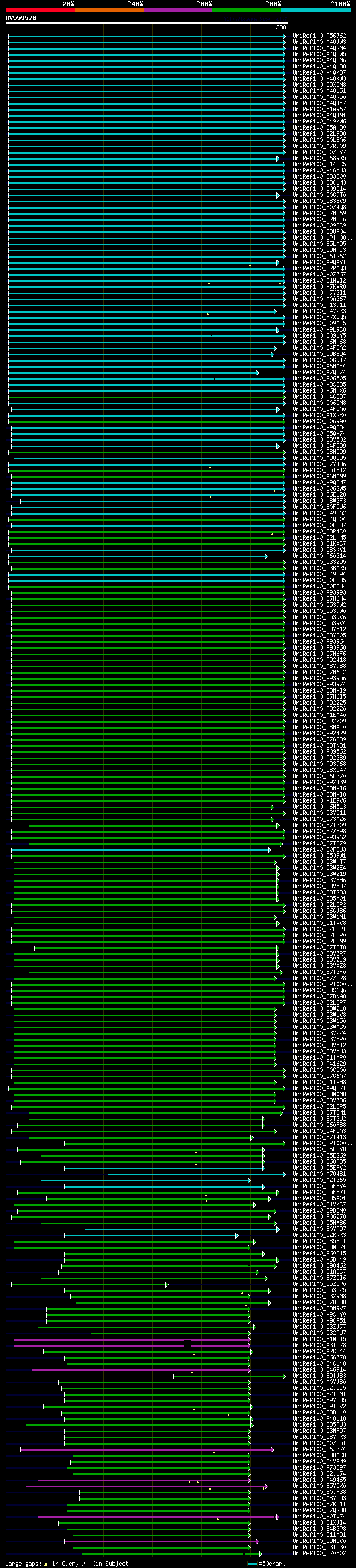The height and width of the screenshot is (1568, 356).
Task: Click the cyan ~100% identity legend segment
Action: 316,10
